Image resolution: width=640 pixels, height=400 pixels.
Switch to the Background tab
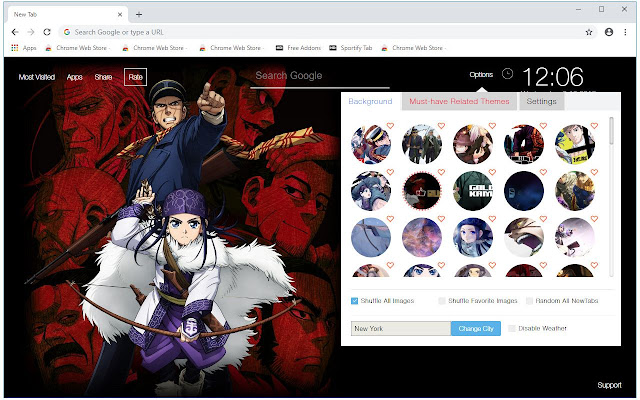(x=370, y=101)
